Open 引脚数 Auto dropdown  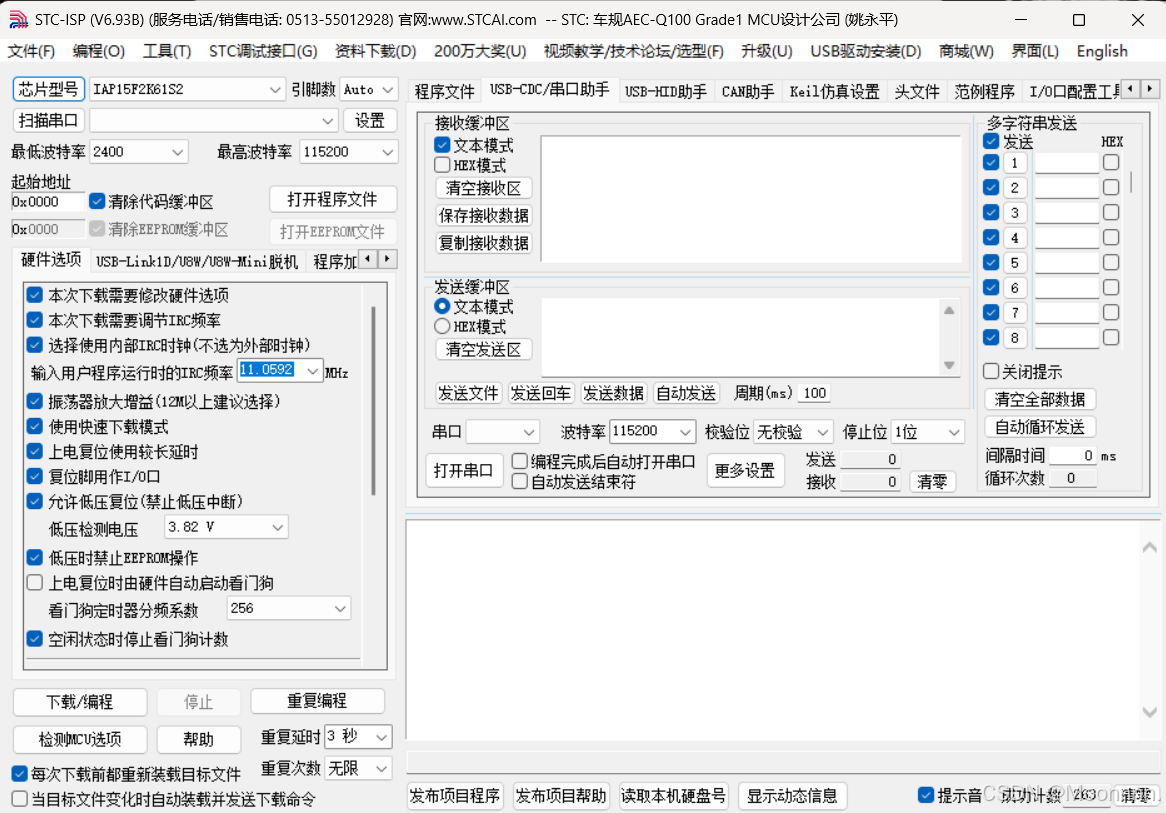coord(387,90)
